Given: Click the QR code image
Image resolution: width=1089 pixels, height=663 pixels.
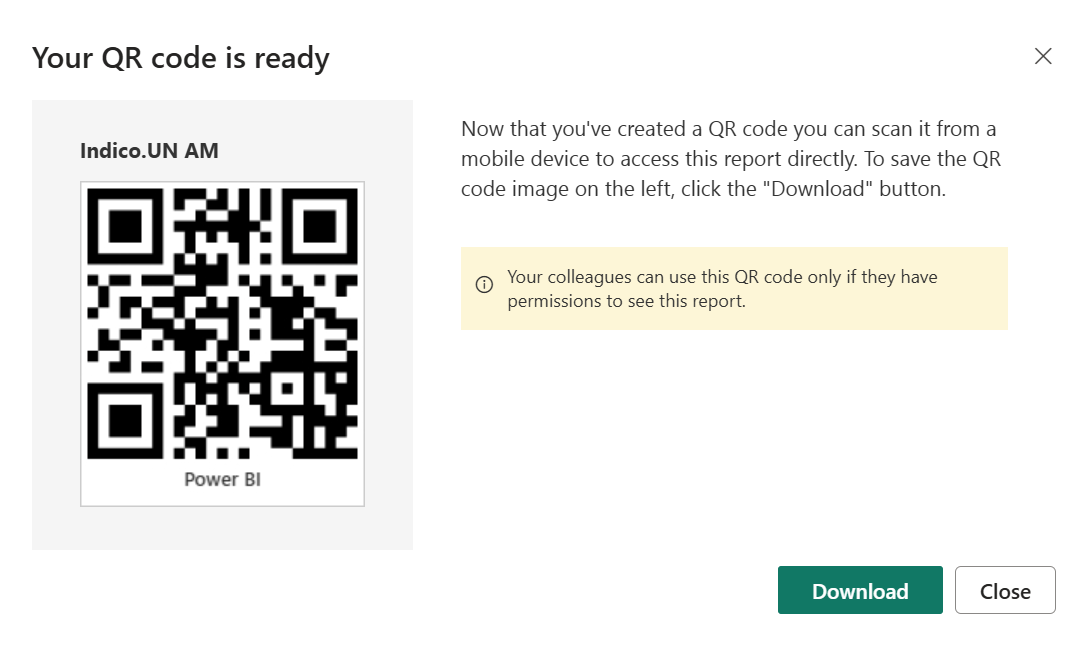Looking at the screenshot, I should [x=222, y=323].
